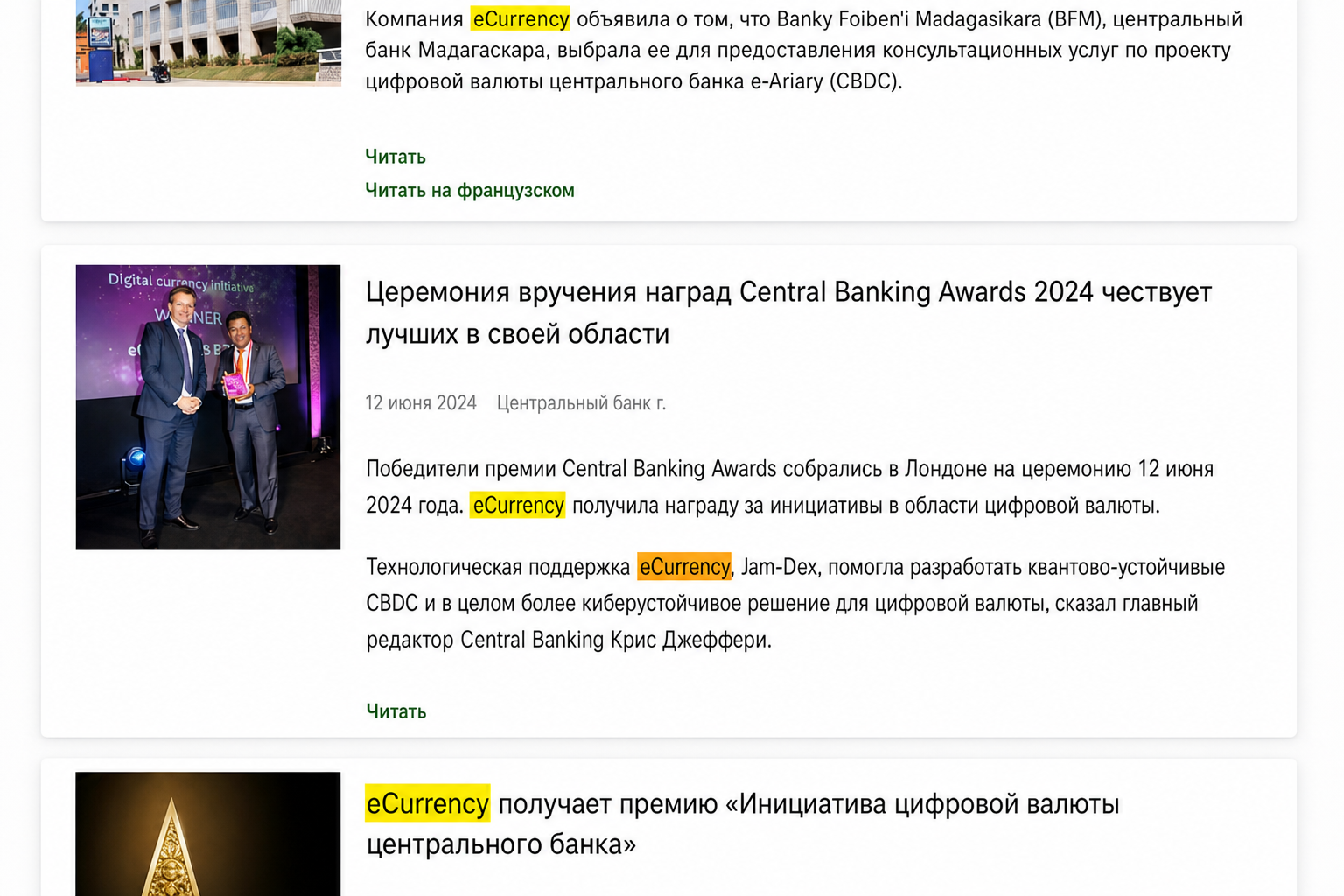Follow the "Читать на французском" link
This screenshot has height=896, width=1344.
pos(470,190)
